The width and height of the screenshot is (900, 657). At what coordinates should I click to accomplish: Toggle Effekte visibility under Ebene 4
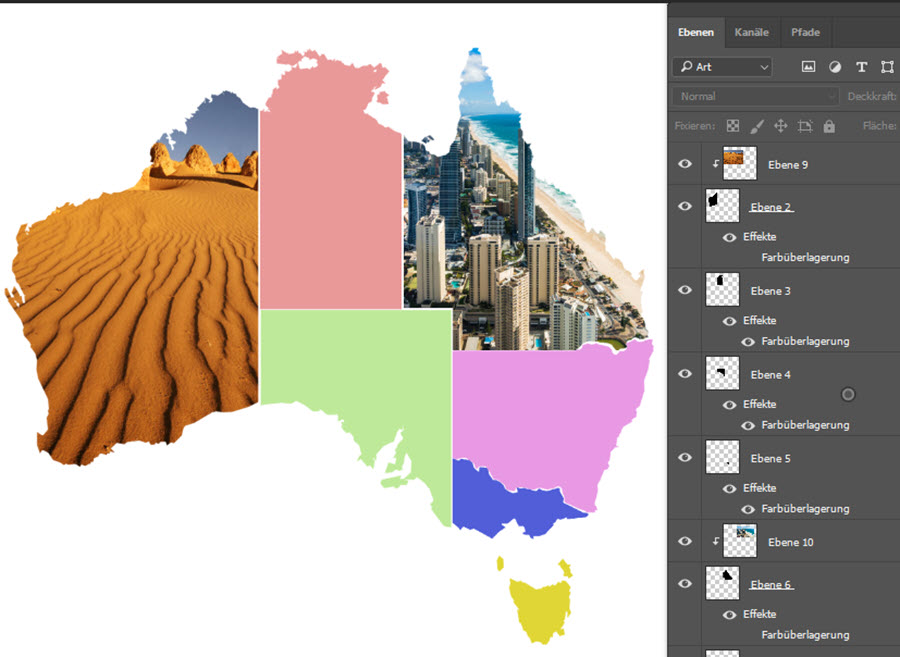pos(729,405)
